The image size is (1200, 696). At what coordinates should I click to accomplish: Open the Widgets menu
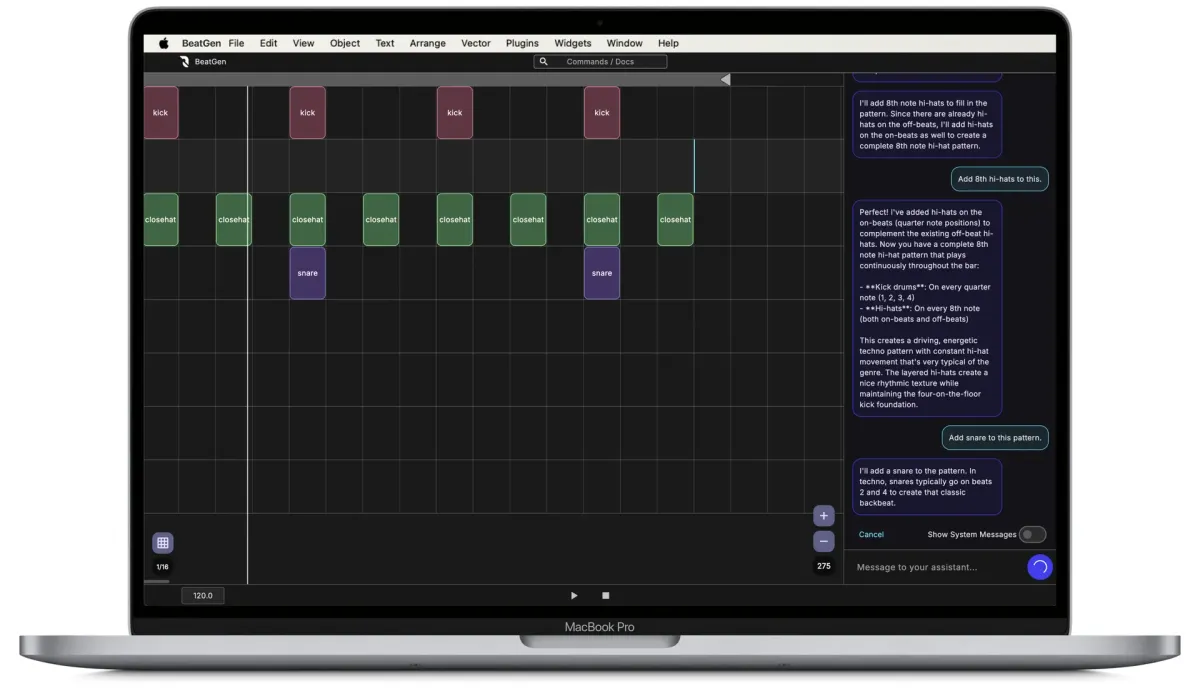(572, 43)
